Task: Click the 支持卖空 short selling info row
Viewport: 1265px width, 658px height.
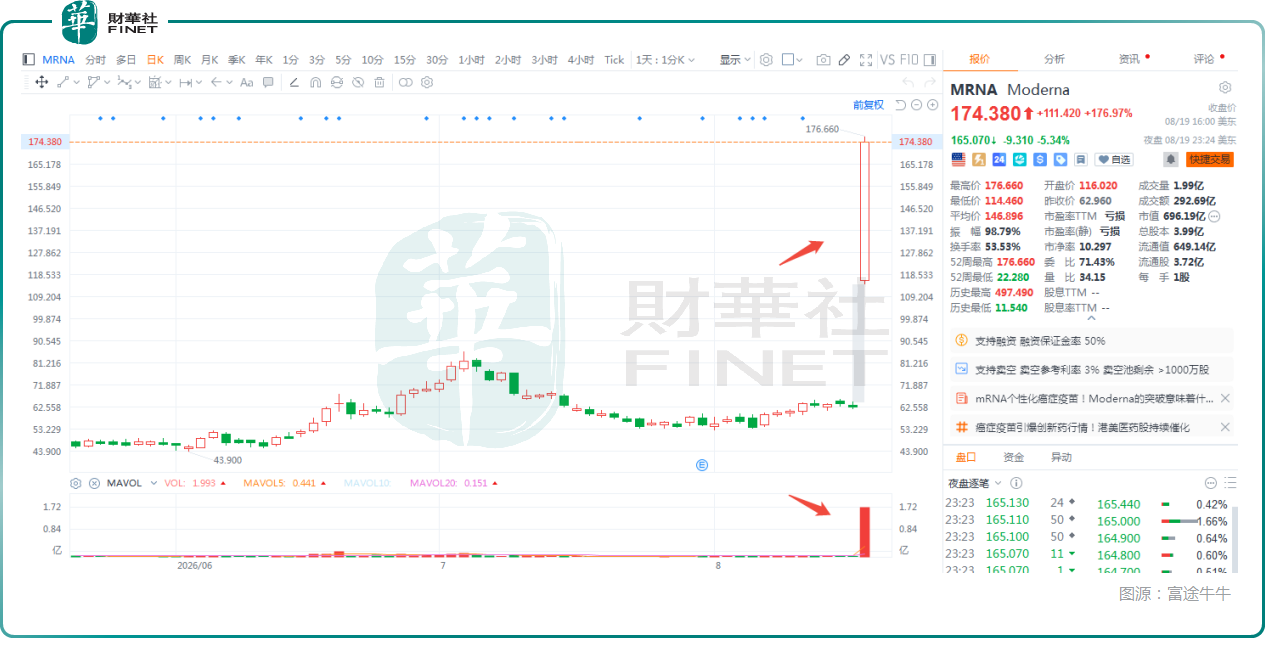Action: [x=1091, y=369]
